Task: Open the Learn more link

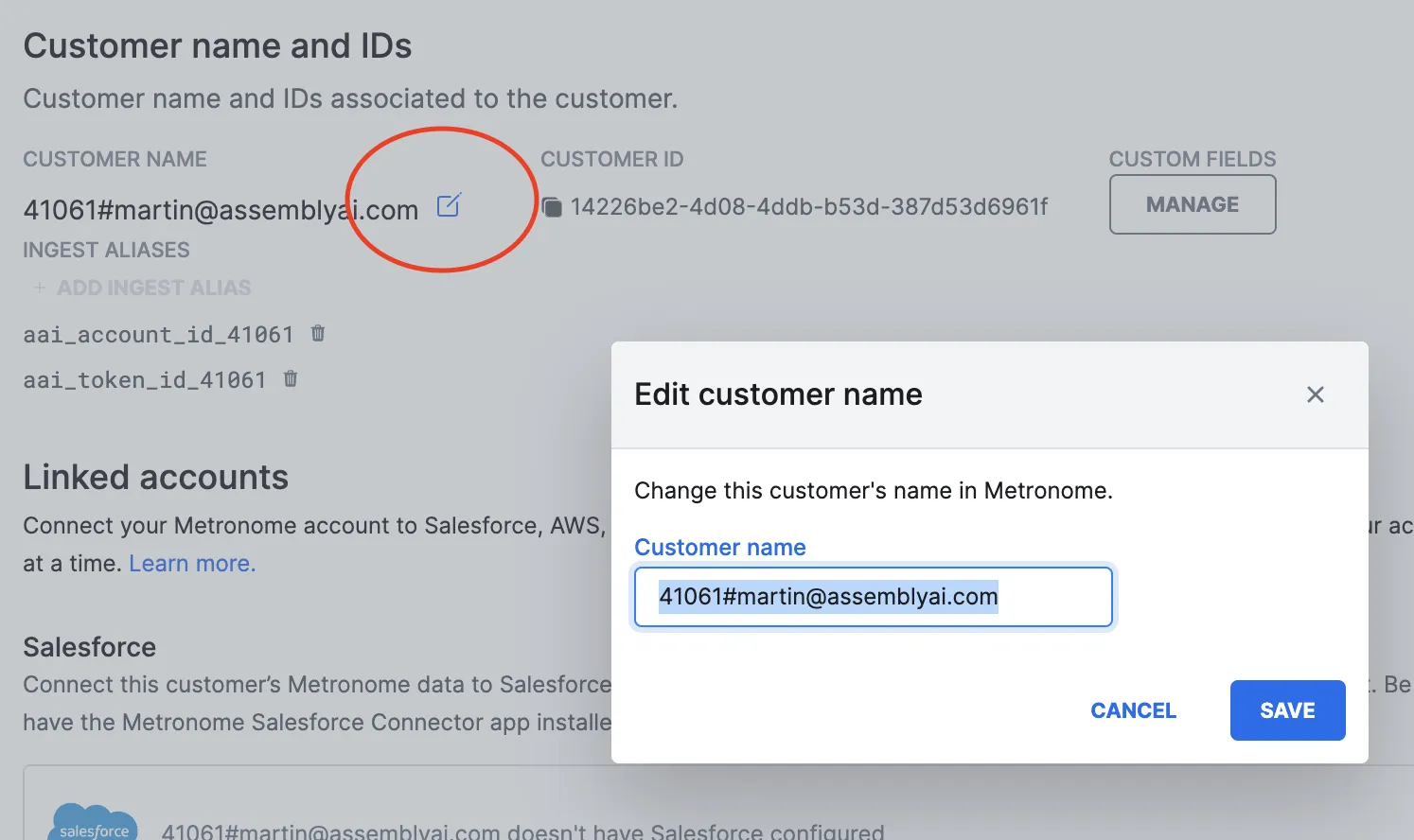Action: coord(192,564)
